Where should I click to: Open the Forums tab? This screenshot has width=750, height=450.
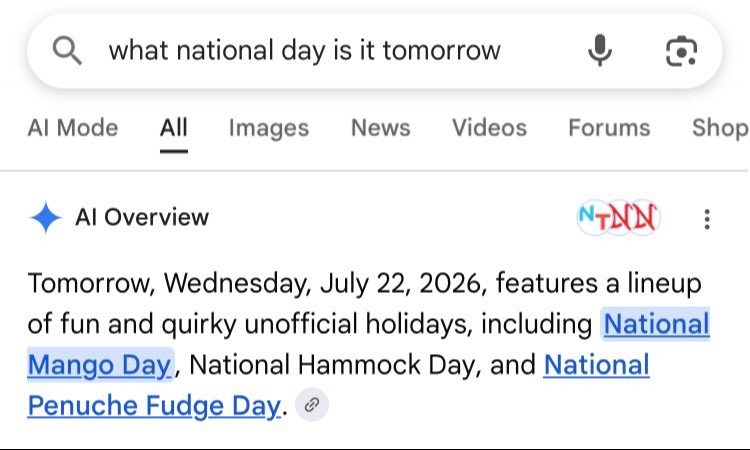[609, 128]
